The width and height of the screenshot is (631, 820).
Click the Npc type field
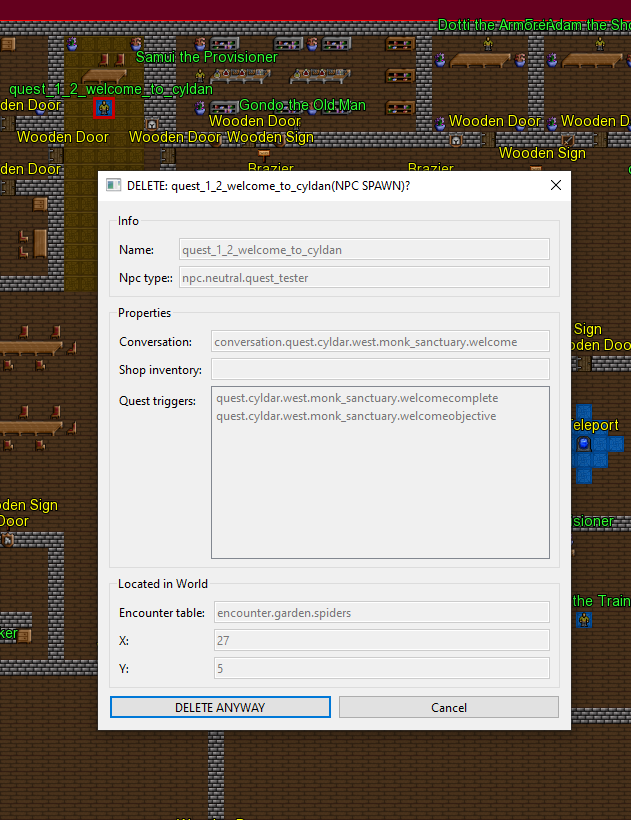pos(364,277)
